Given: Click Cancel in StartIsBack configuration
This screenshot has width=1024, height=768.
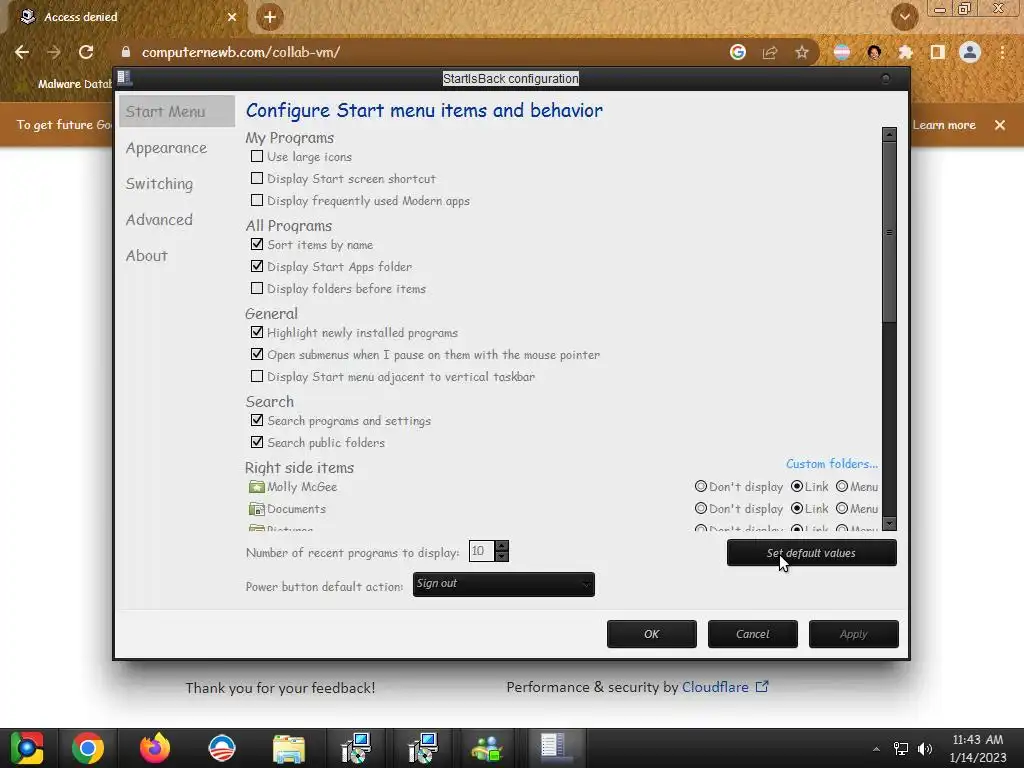Looking at the screenshot, I should (x=752, y=634).
